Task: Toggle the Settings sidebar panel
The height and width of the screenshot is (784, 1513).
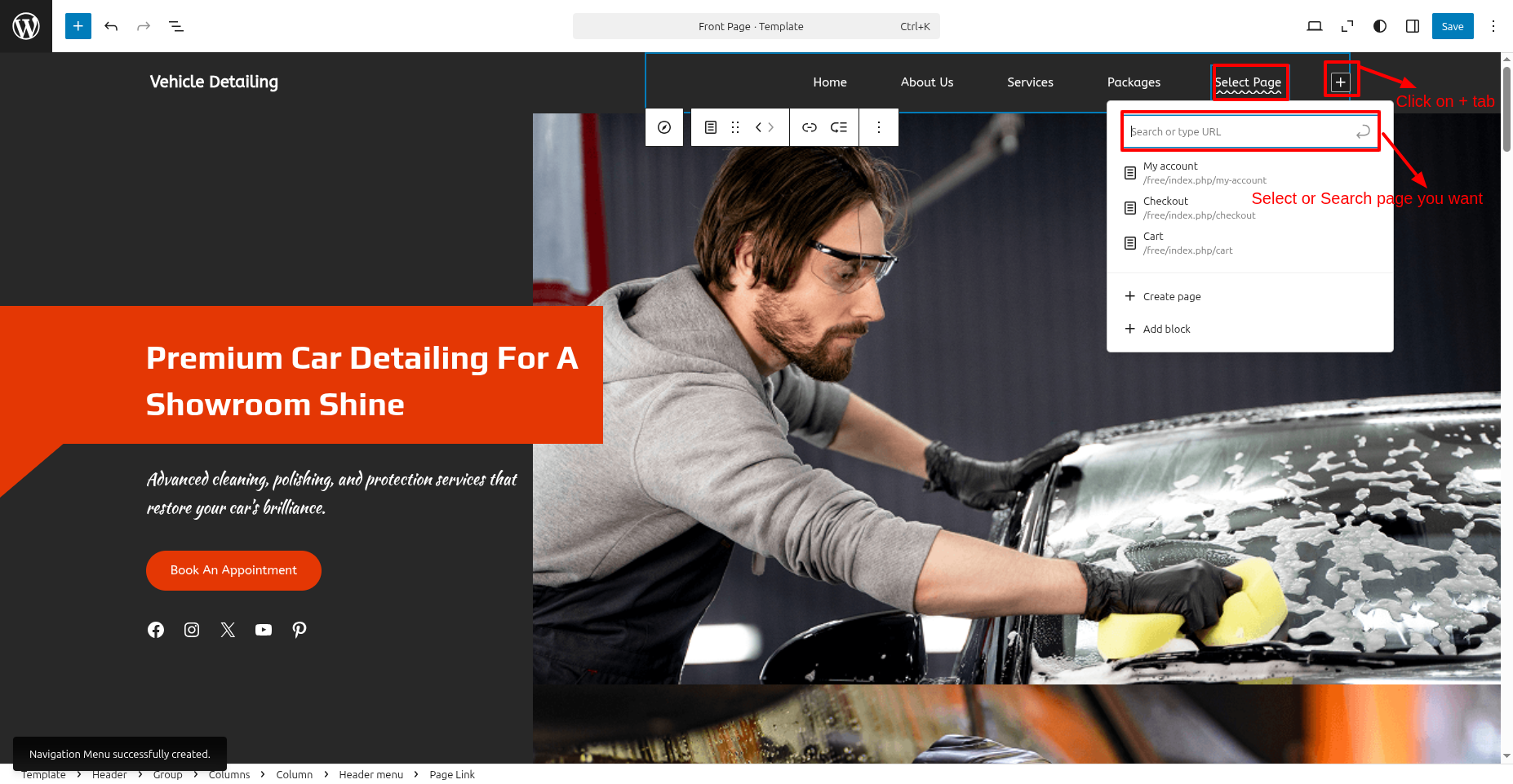Action: [1413, 26]
